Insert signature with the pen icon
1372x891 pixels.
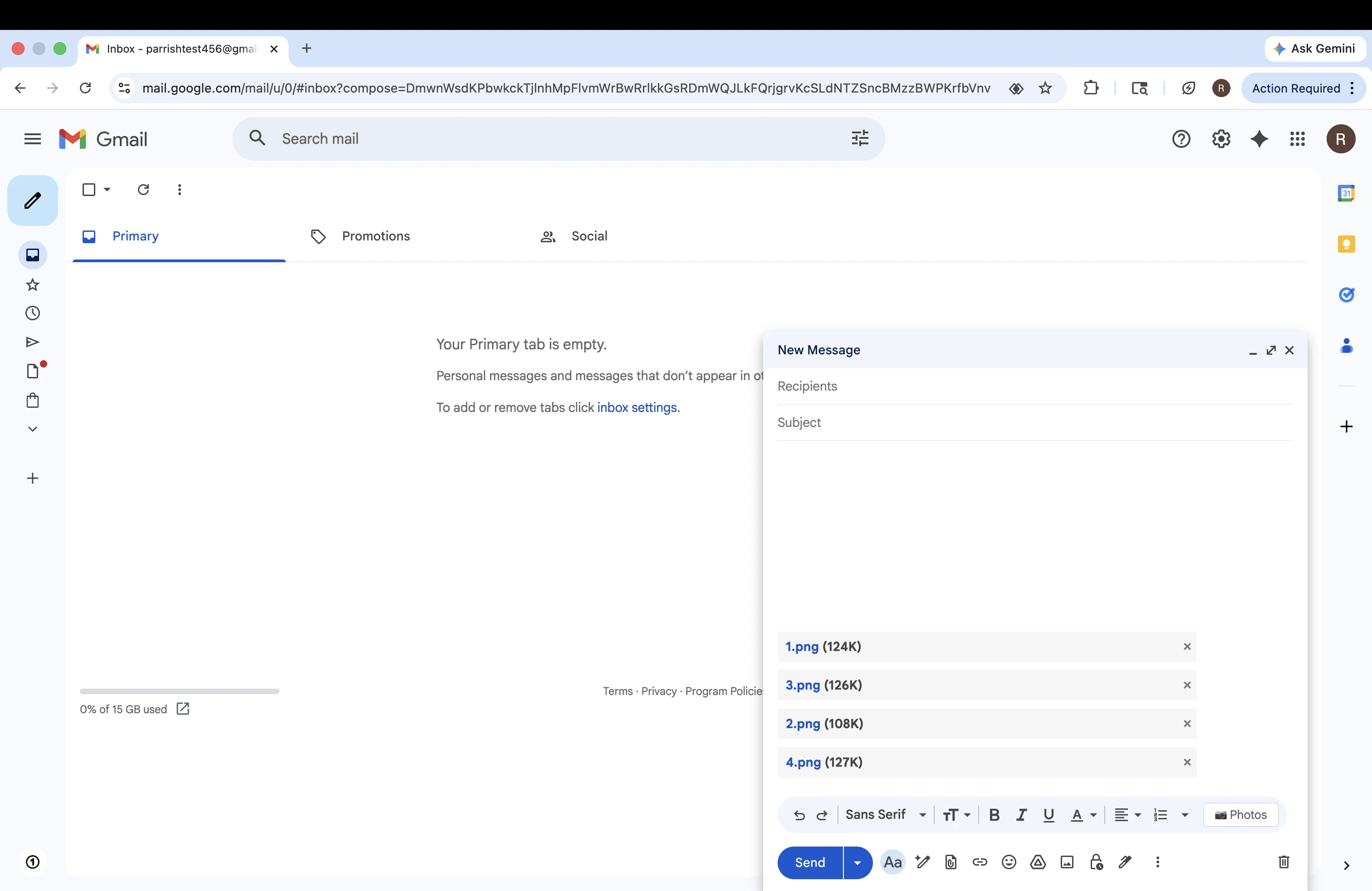click(x=1125, y=862)
